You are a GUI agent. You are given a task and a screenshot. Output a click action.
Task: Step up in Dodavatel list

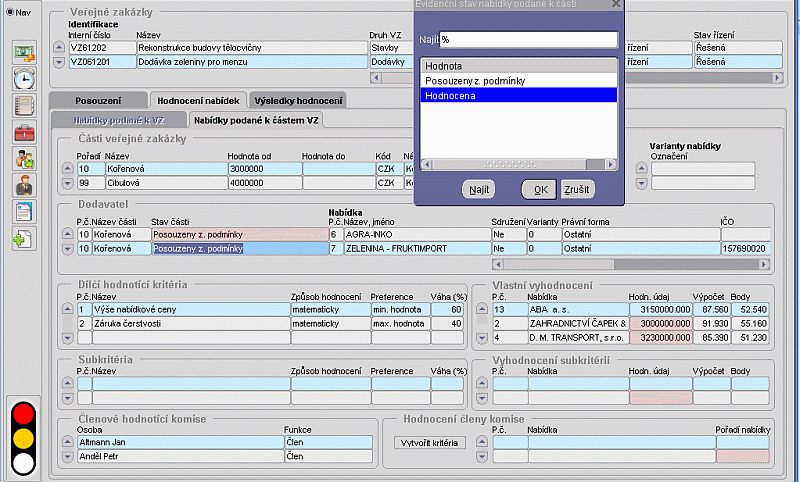(x=67, y=234)
